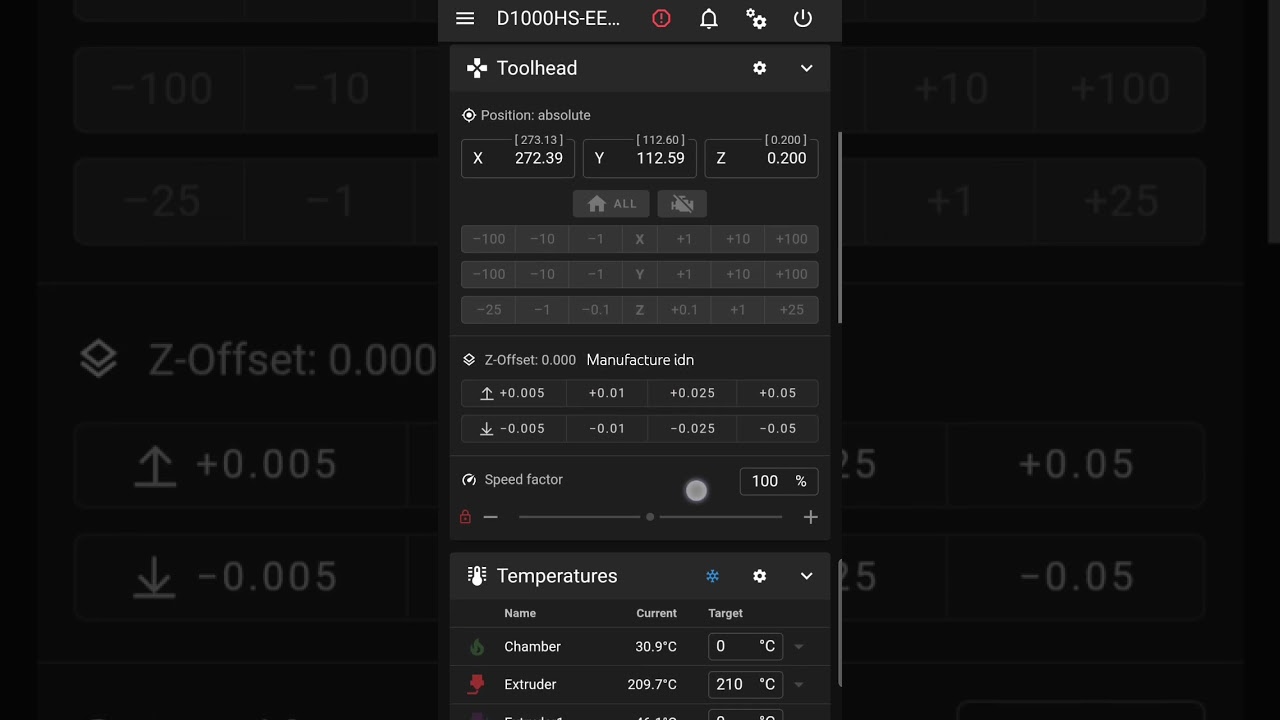Image resolution: width=1280 pixels, height=720 pixels.
Task: Click the Extruder sensor name
Action: tap(530, 684)
